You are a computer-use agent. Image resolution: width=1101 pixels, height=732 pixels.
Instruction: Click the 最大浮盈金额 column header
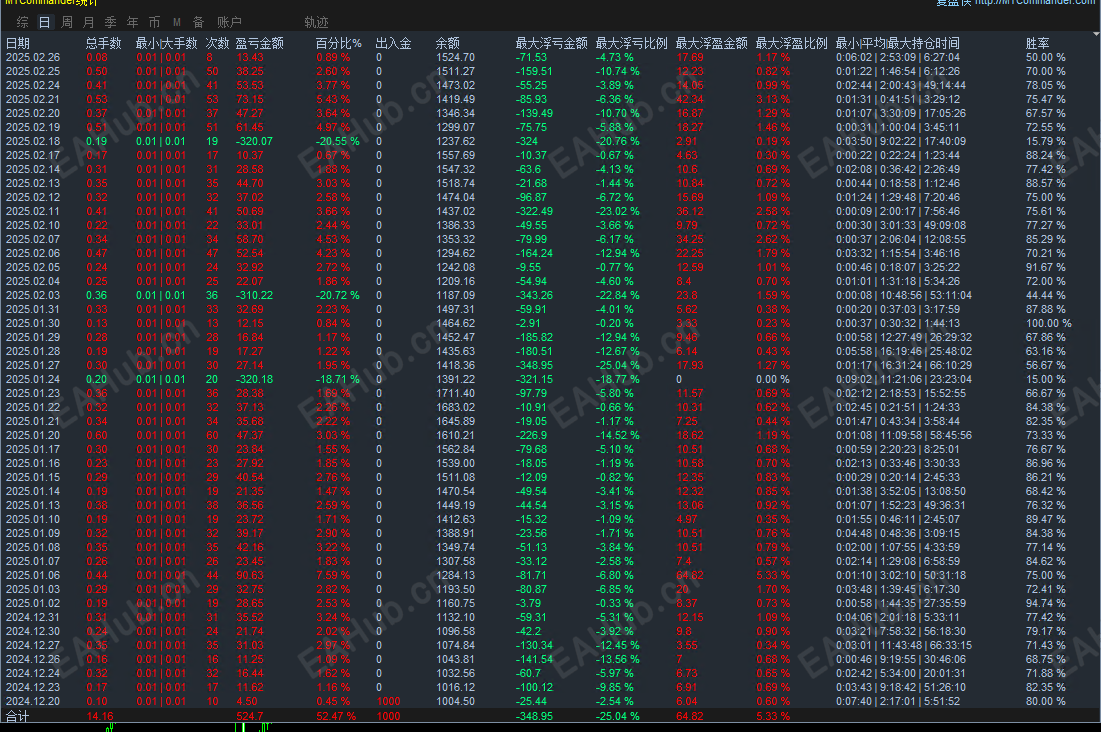[712, 44]
